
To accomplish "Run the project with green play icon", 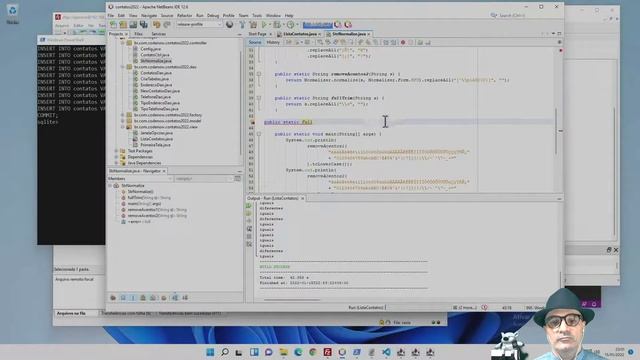I will (x=264, y=24).
